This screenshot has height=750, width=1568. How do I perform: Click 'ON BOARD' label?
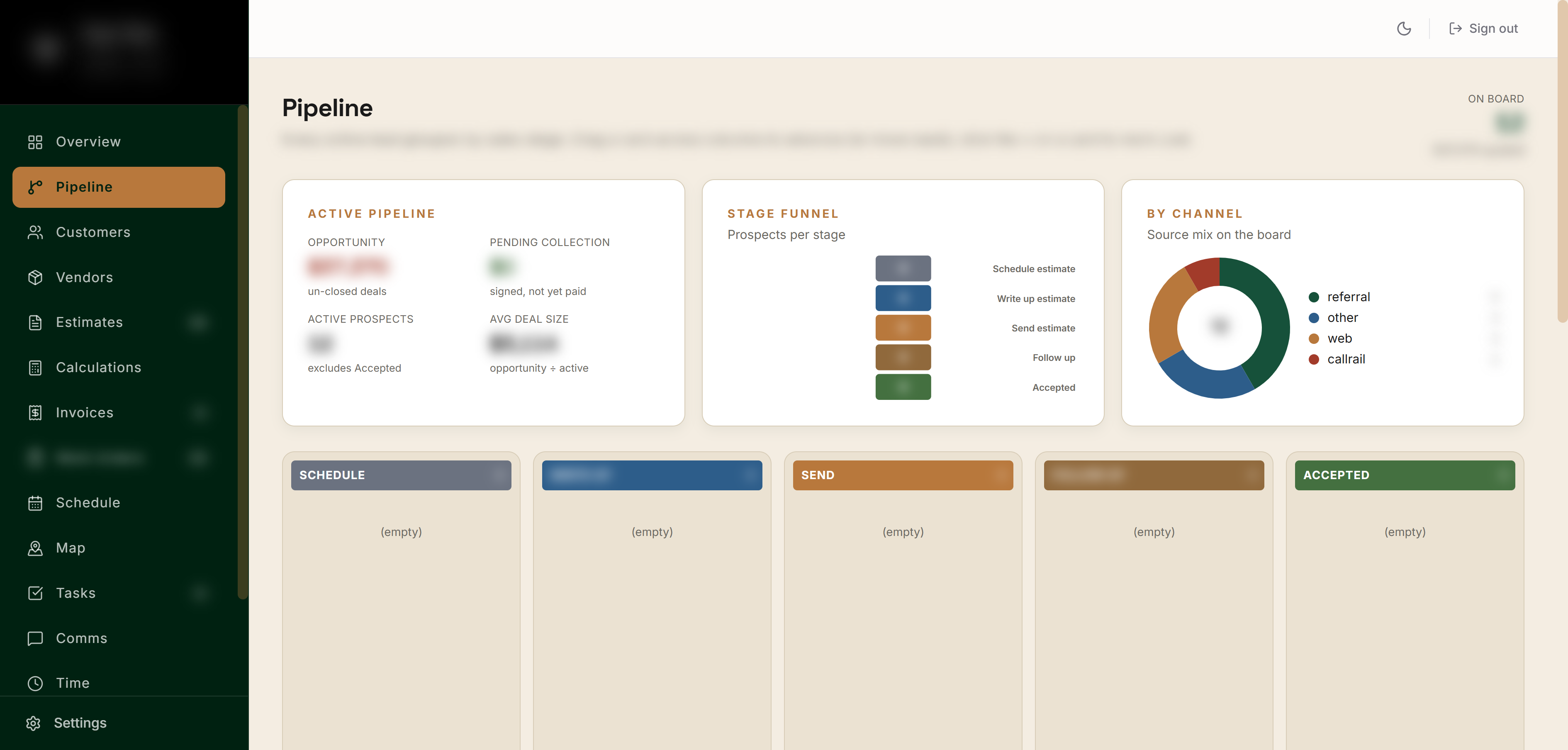(x=1495, y=99)
